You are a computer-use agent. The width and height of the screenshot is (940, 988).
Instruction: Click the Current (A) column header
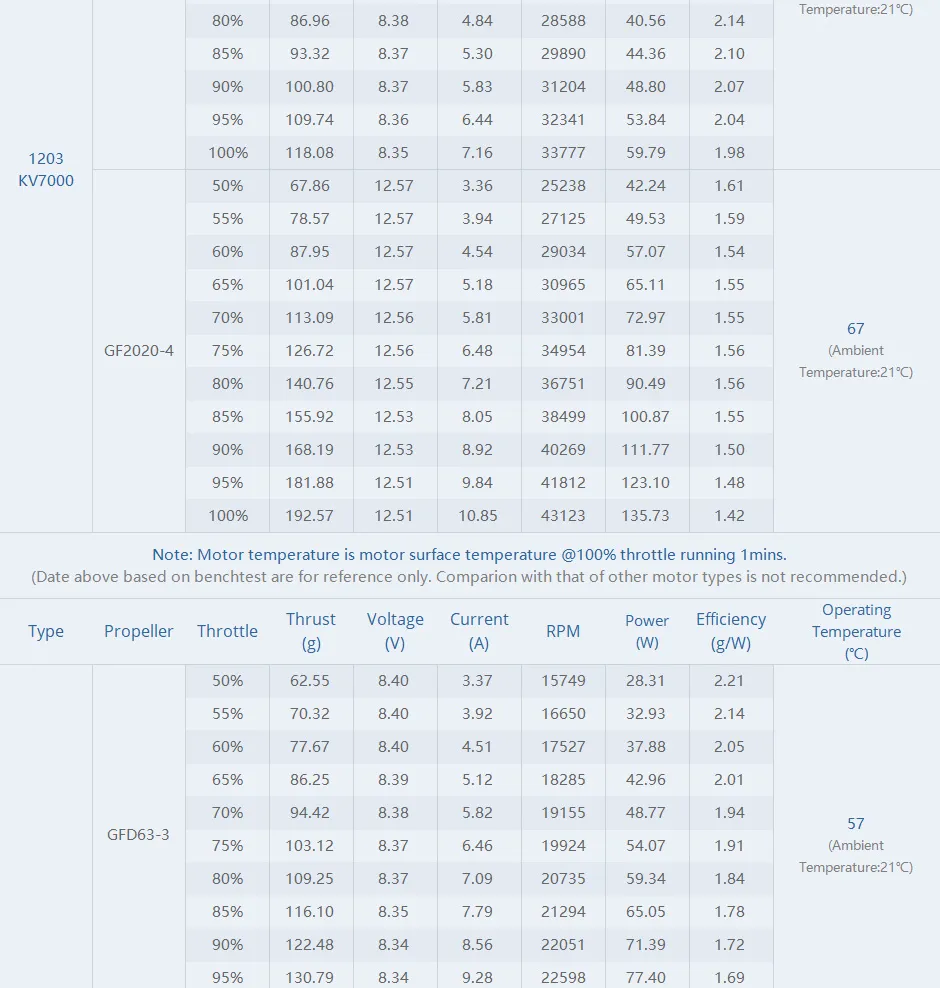[479, 631]
